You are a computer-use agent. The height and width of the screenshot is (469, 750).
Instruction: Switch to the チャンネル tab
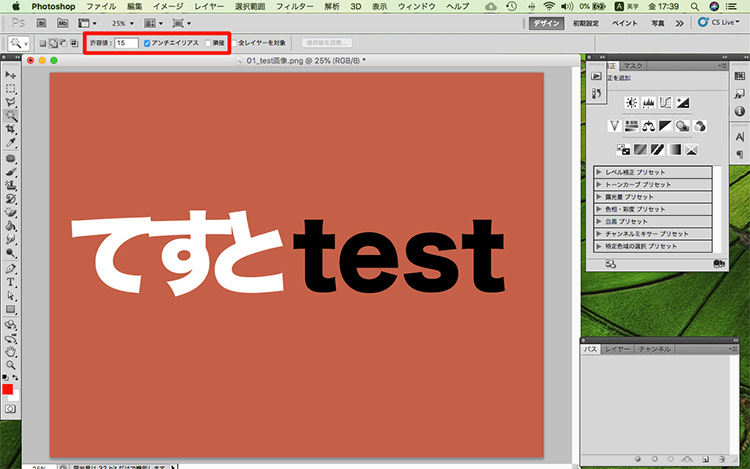point(654,349)
